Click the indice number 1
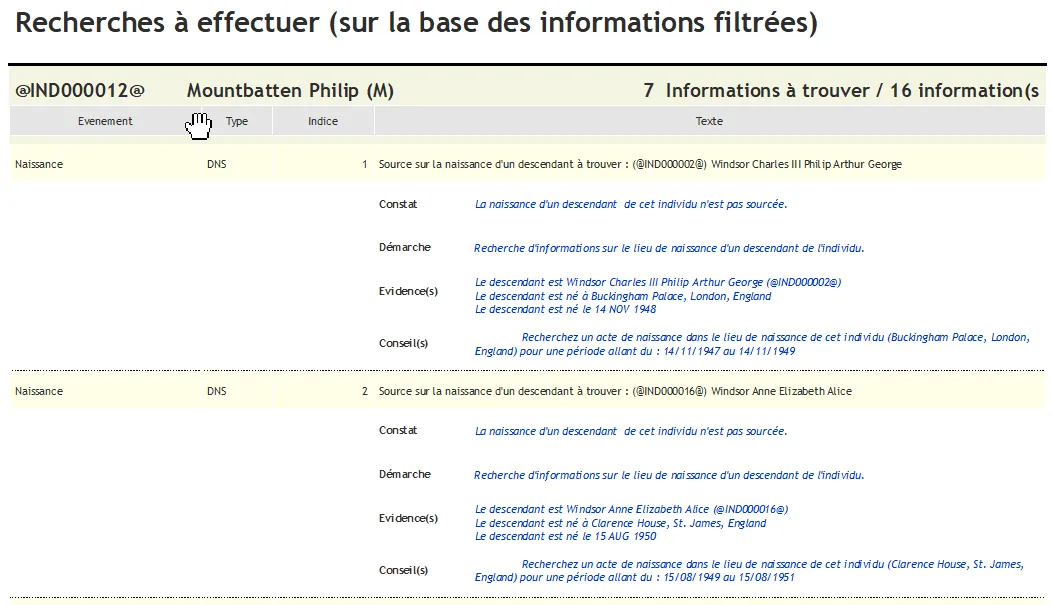This screenshot has width=1052, height=605. click(365, 164)
